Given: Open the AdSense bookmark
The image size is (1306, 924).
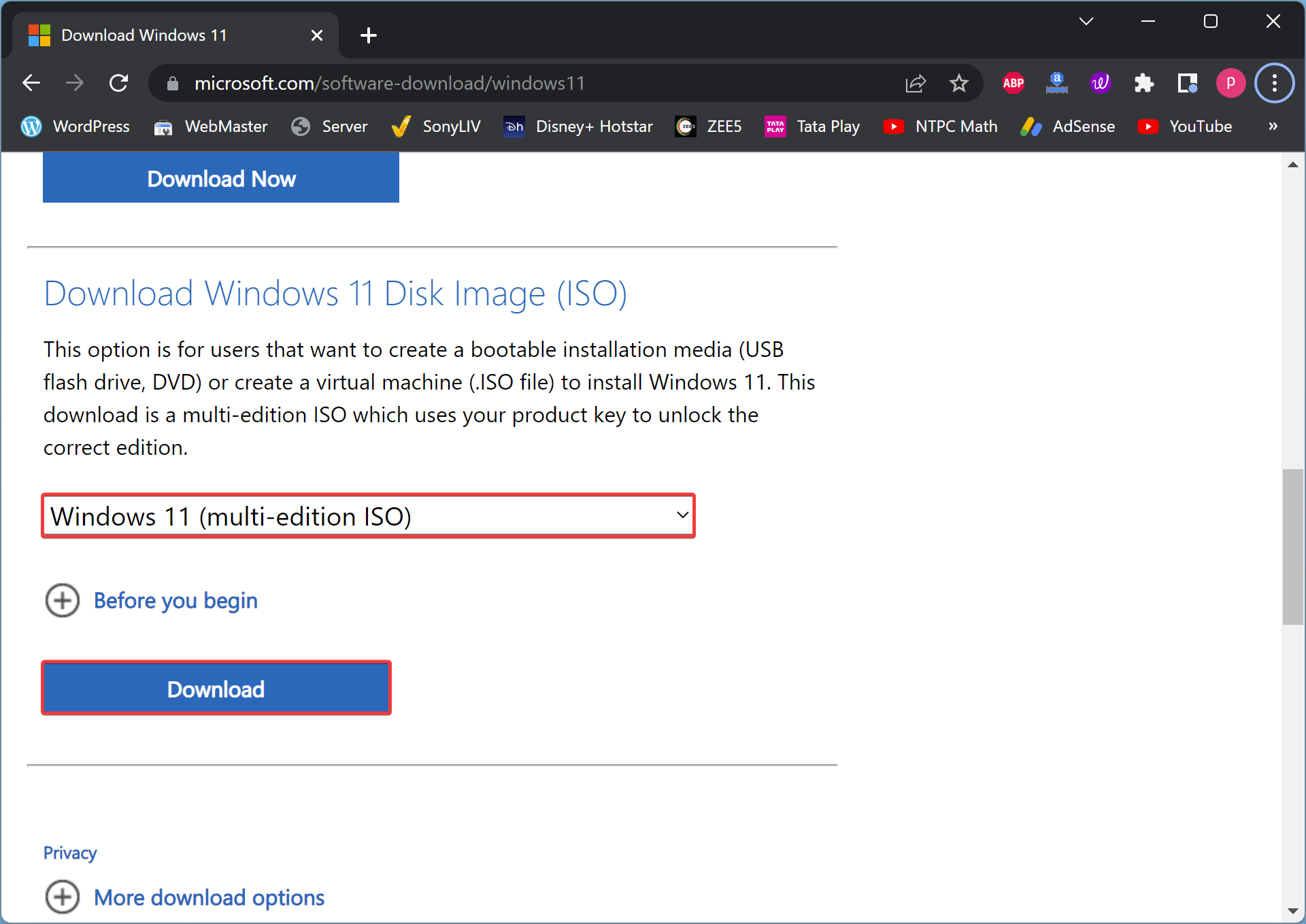Looking at the screenshot, I should 1067,126.
